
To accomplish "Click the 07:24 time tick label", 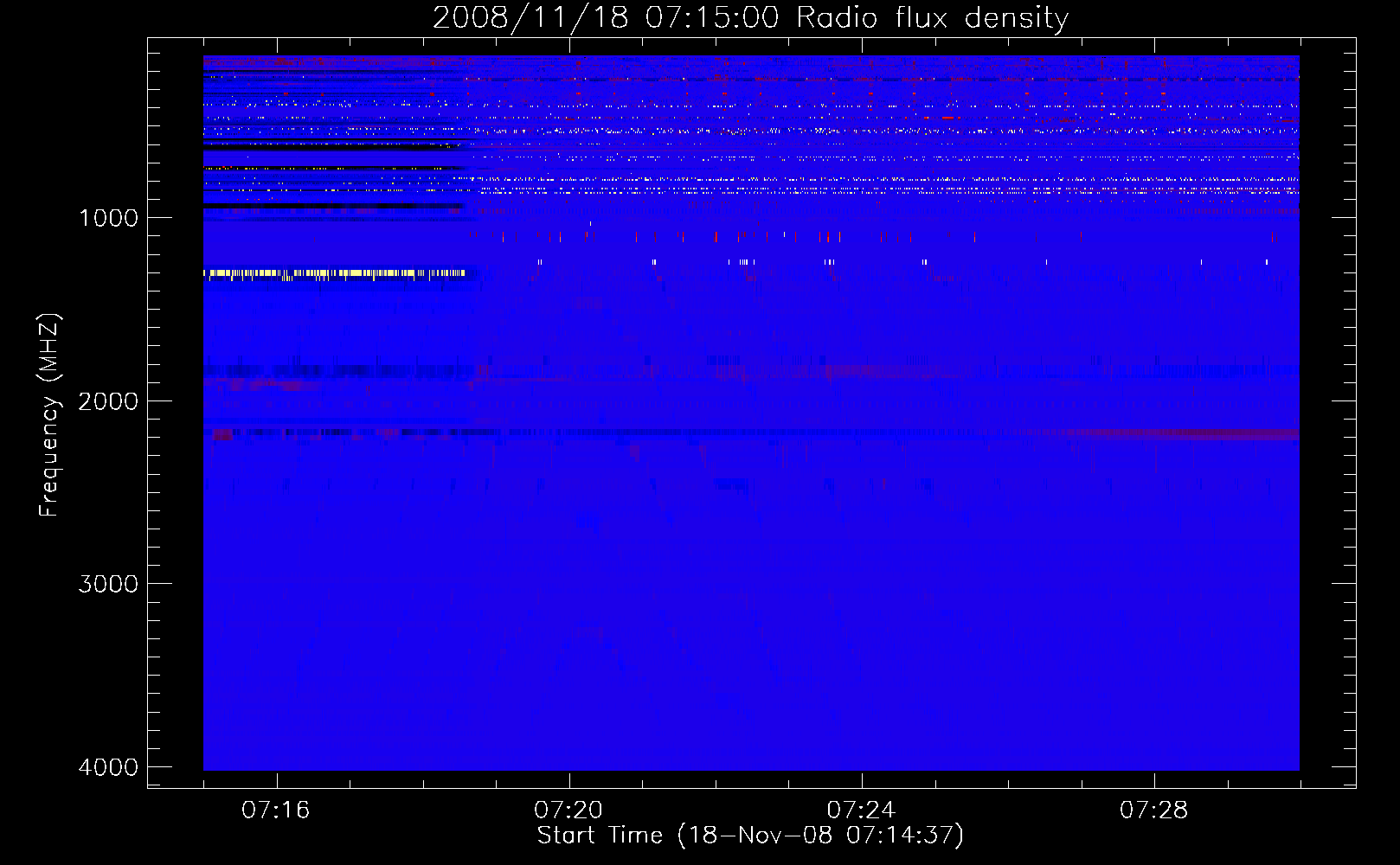I will click(x=861, y=811).
